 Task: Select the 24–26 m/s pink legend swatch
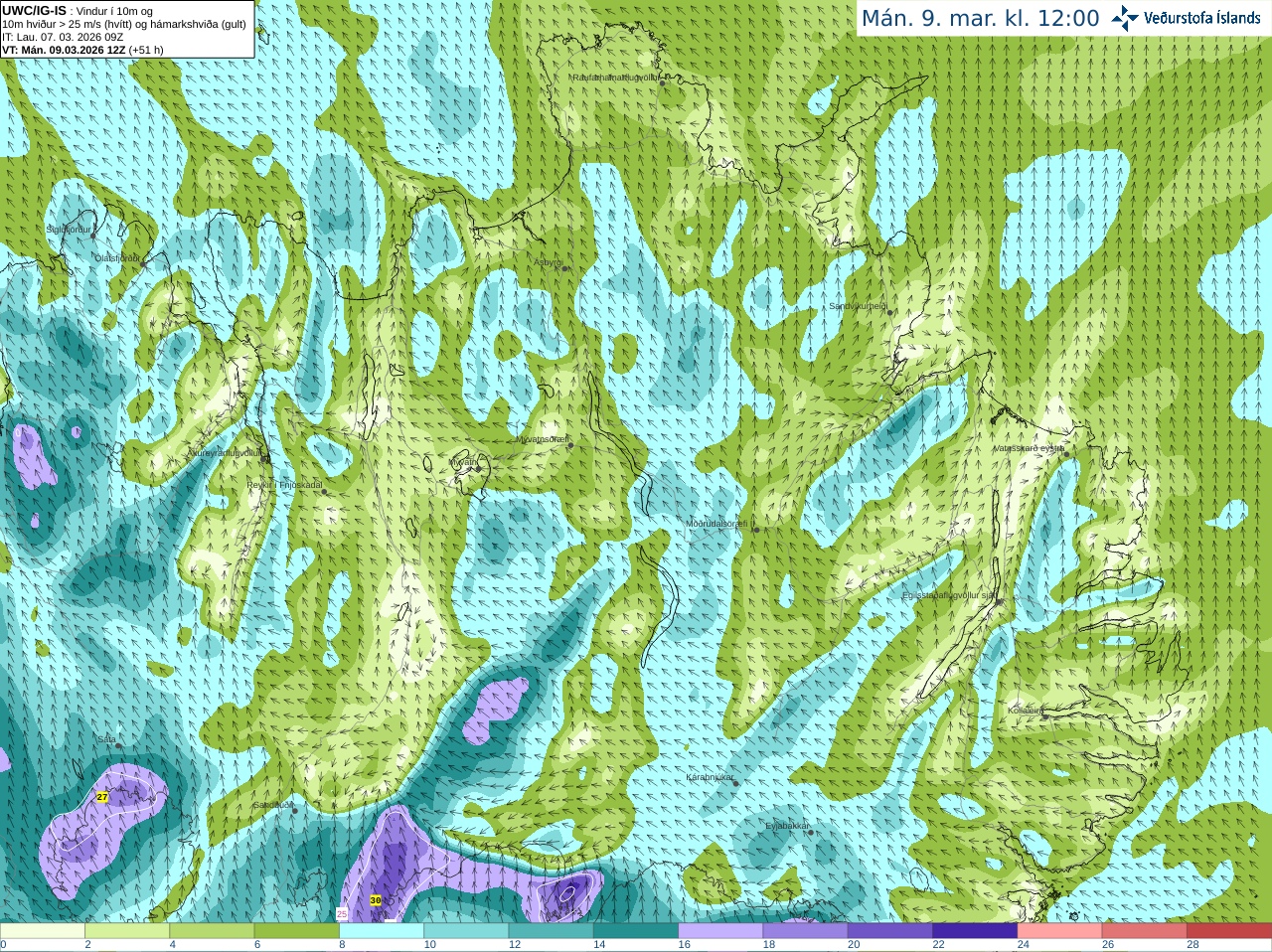1060,931
